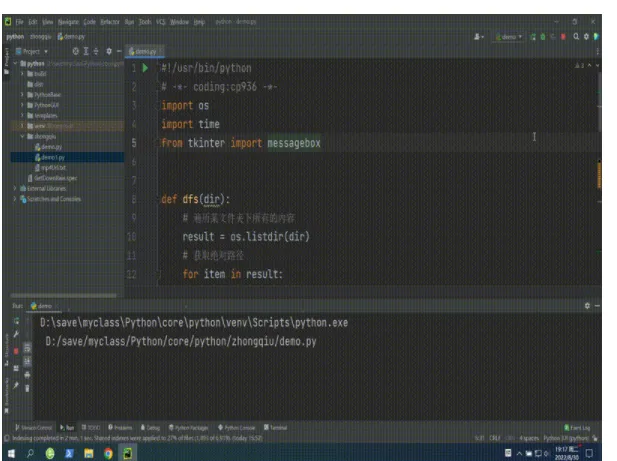Viewport: 617px width, 461px height.
Task: Expand the templates folder
Action: point(22,115)
